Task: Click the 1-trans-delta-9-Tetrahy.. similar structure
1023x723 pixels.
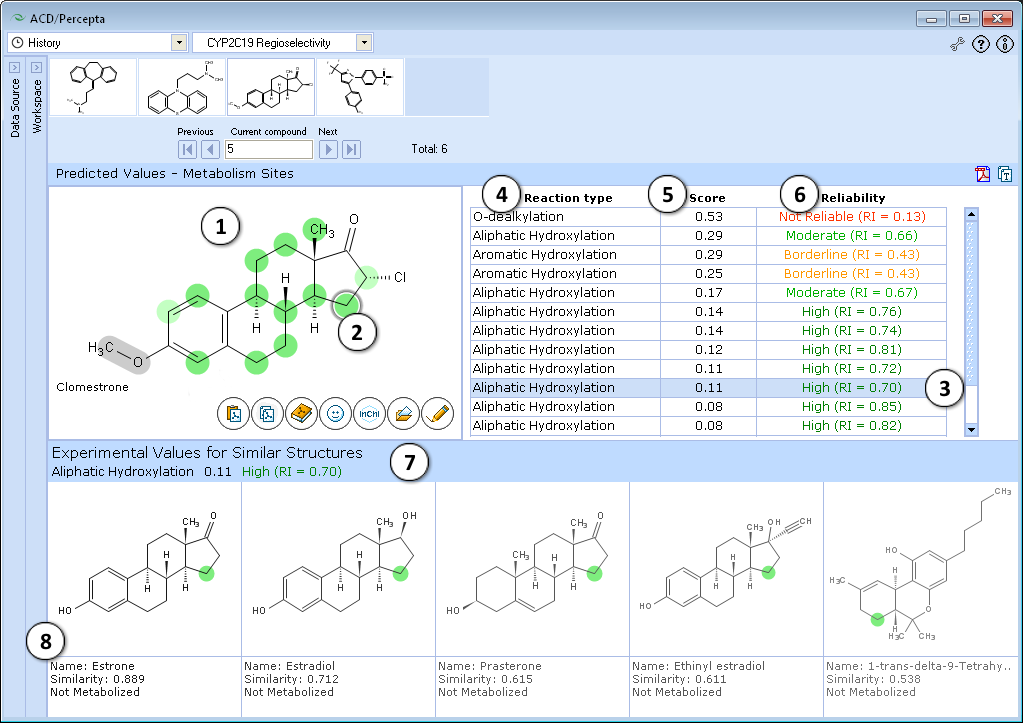Action: [920, 569]
